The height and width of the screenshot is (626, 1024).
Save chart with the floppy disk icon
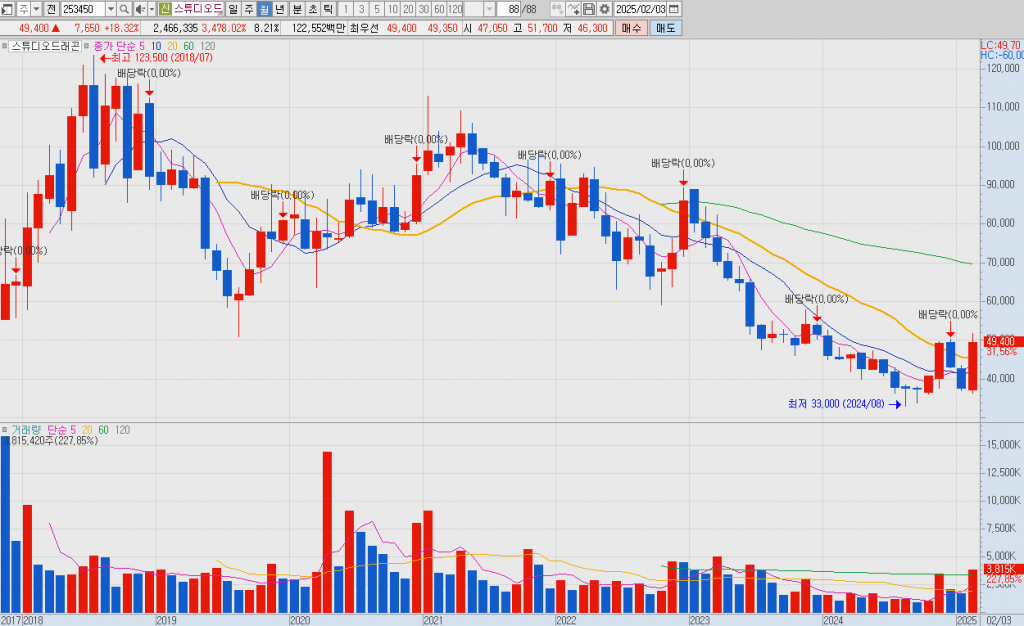coord(588,9)
